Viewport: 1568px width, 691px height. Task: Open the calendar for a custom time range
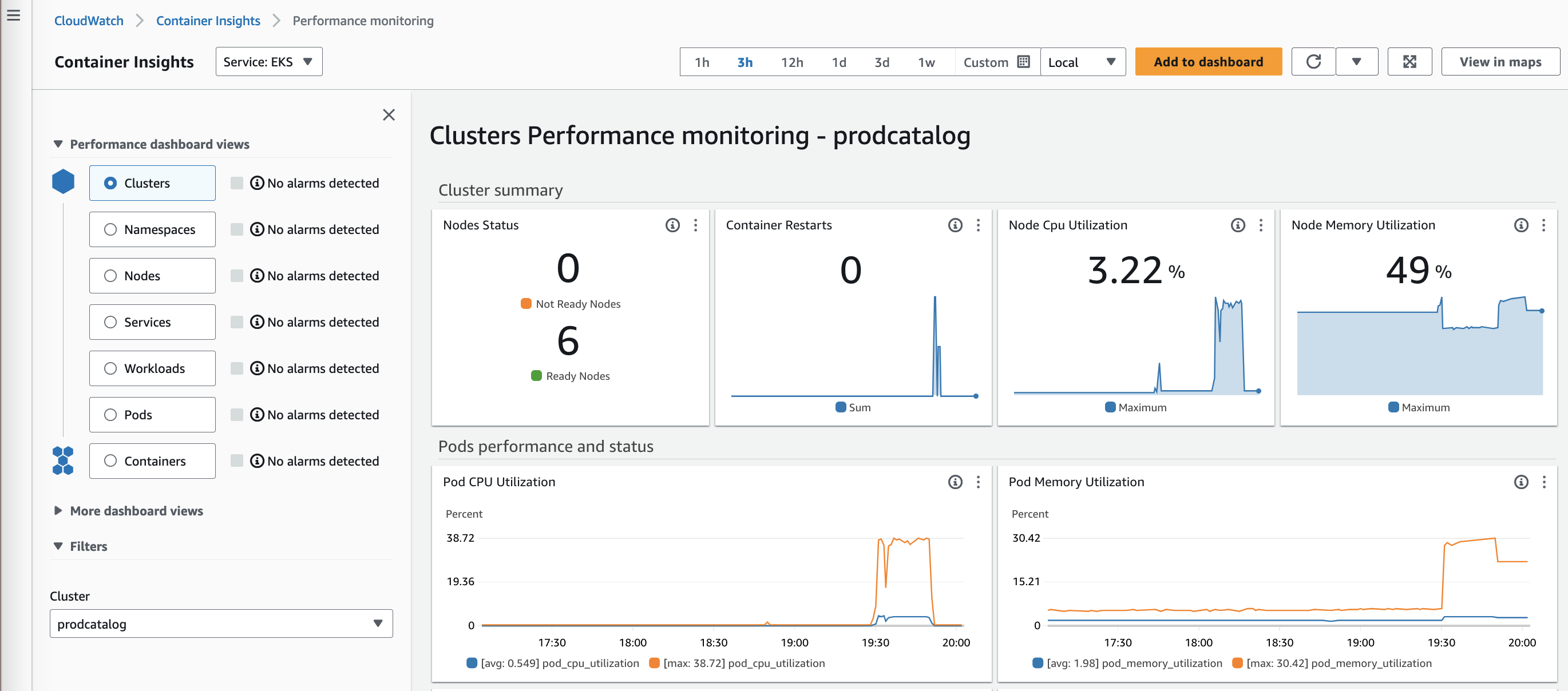pos(1024,61)
